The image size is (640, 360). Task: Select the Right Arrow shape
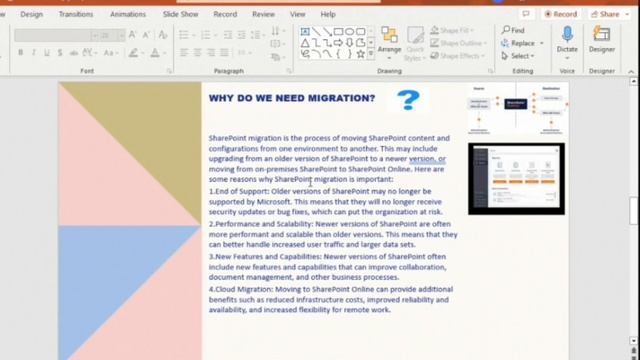338,42
